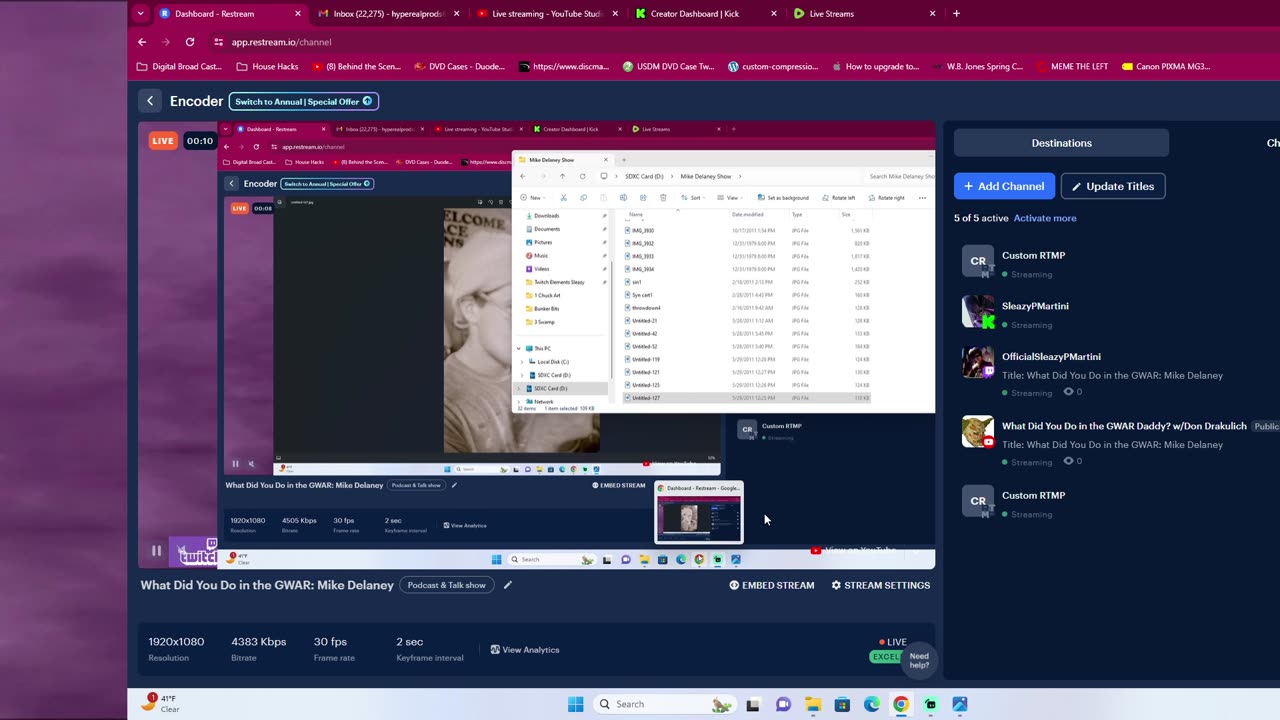Open View Analytics
Image resolution: width=1280 pixels, height=720 pixels.
(524, 650)
